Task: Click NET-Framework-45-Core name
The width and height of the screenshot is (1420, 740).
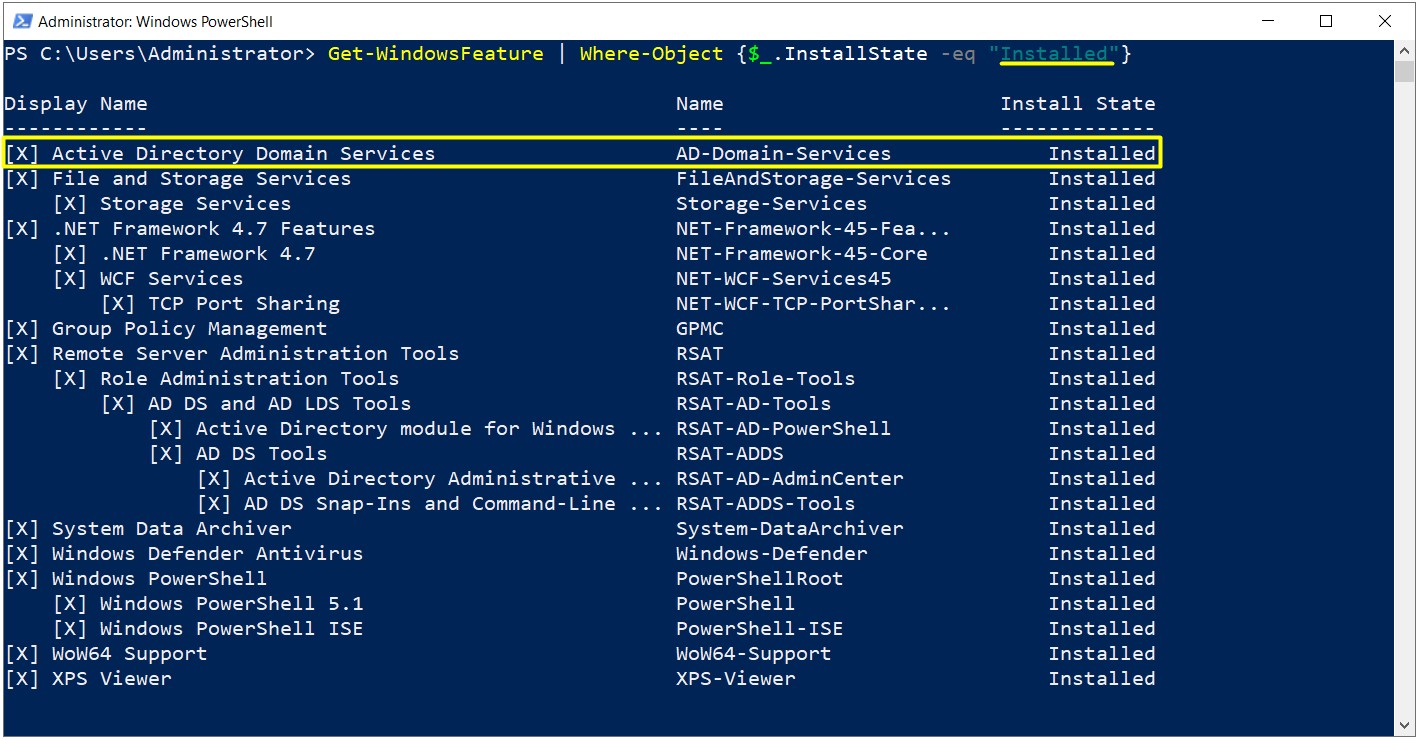Action: tap(802, 254)
